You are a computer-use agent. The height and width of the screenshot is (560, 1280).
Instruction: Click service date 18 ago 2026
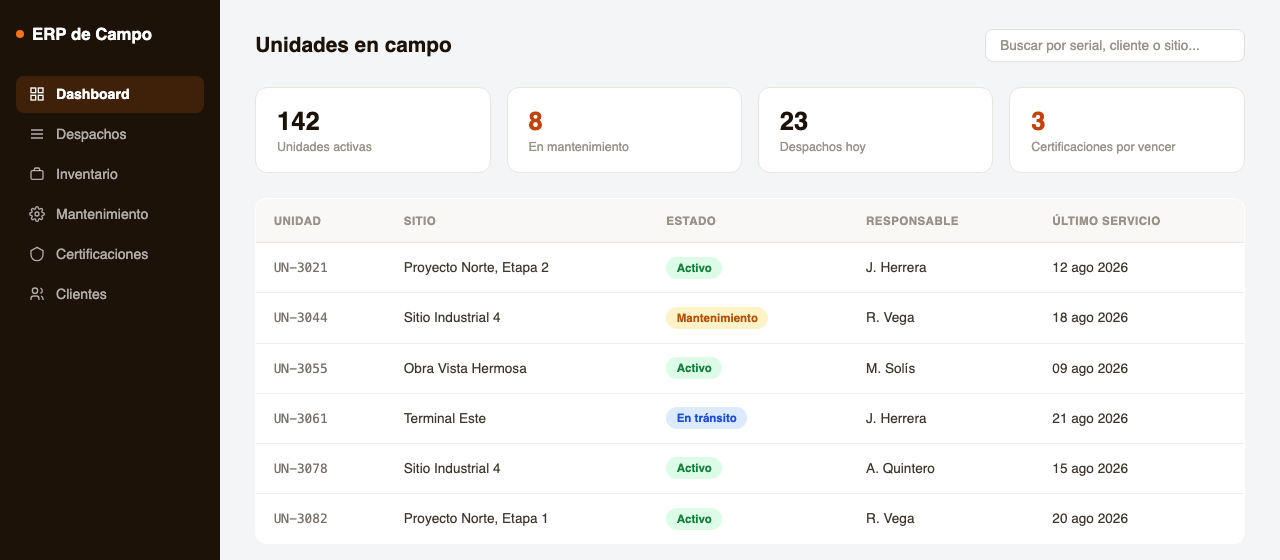pos(1090,318)
